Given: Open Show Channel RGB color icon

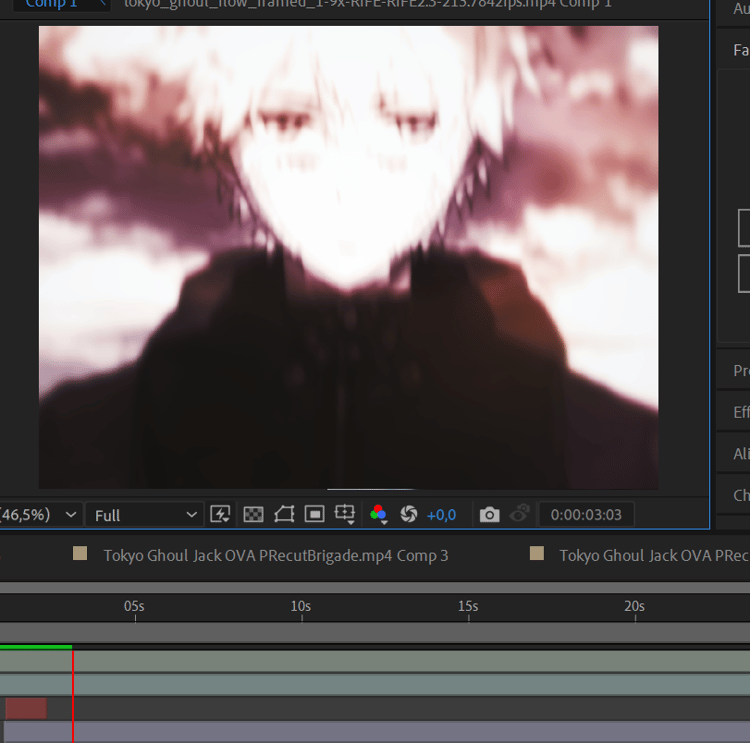Looking at the screenshot, I should (x=378, y=515).
